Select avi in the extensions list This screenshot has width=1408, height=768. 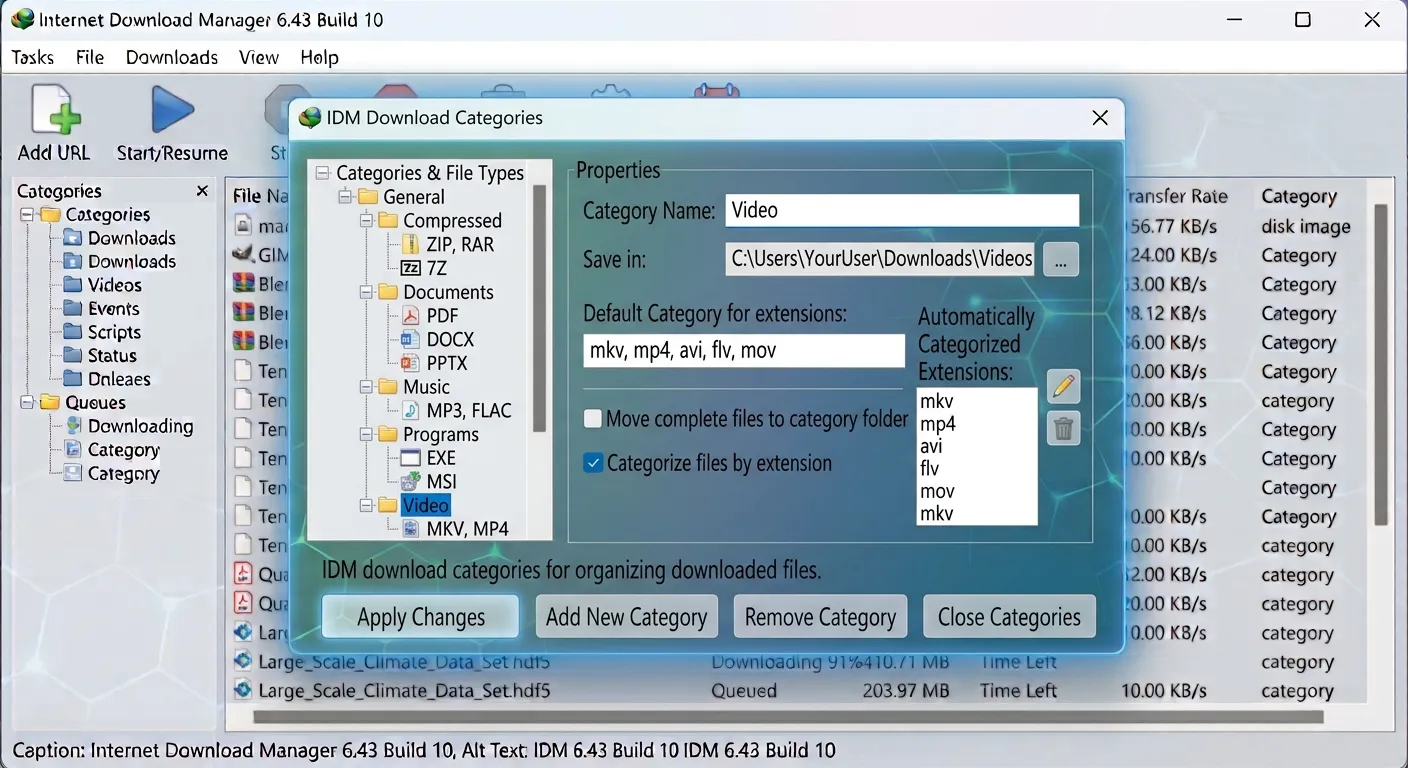[x=931, y=446]
